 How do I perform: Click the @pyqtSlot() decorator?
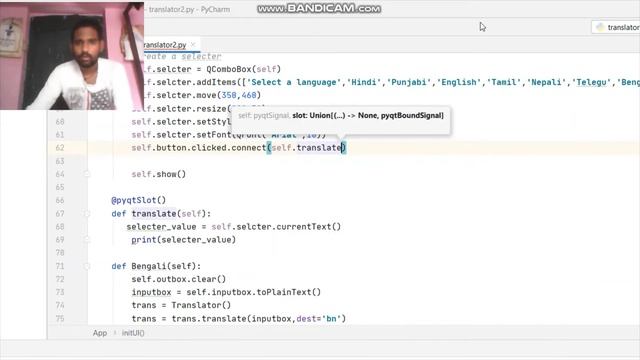pyautogui.click(x=138, y=200)
